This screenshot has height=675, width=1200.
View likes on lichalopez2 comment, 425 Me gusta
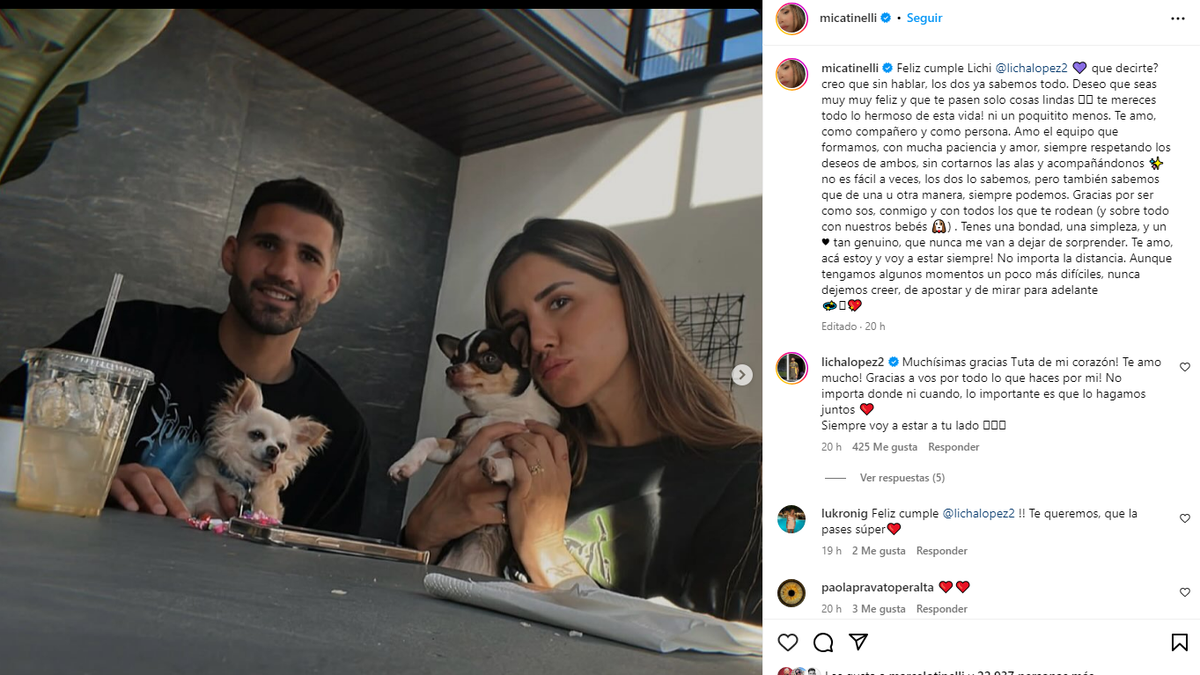(884, 447)
